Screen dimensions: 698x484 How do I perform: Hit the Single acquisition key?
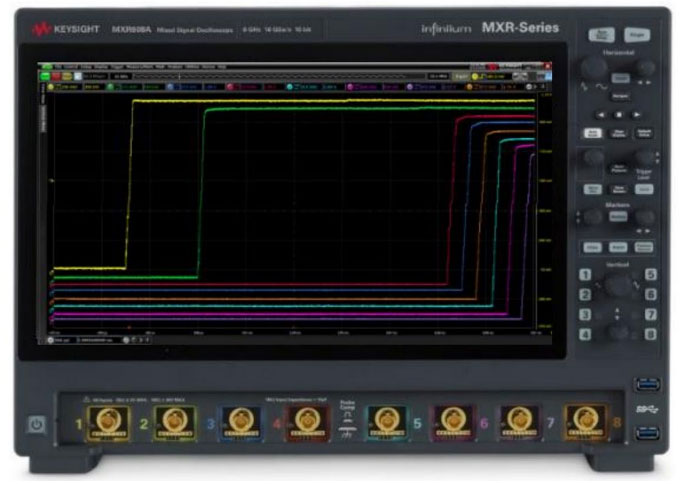(637, 35)
